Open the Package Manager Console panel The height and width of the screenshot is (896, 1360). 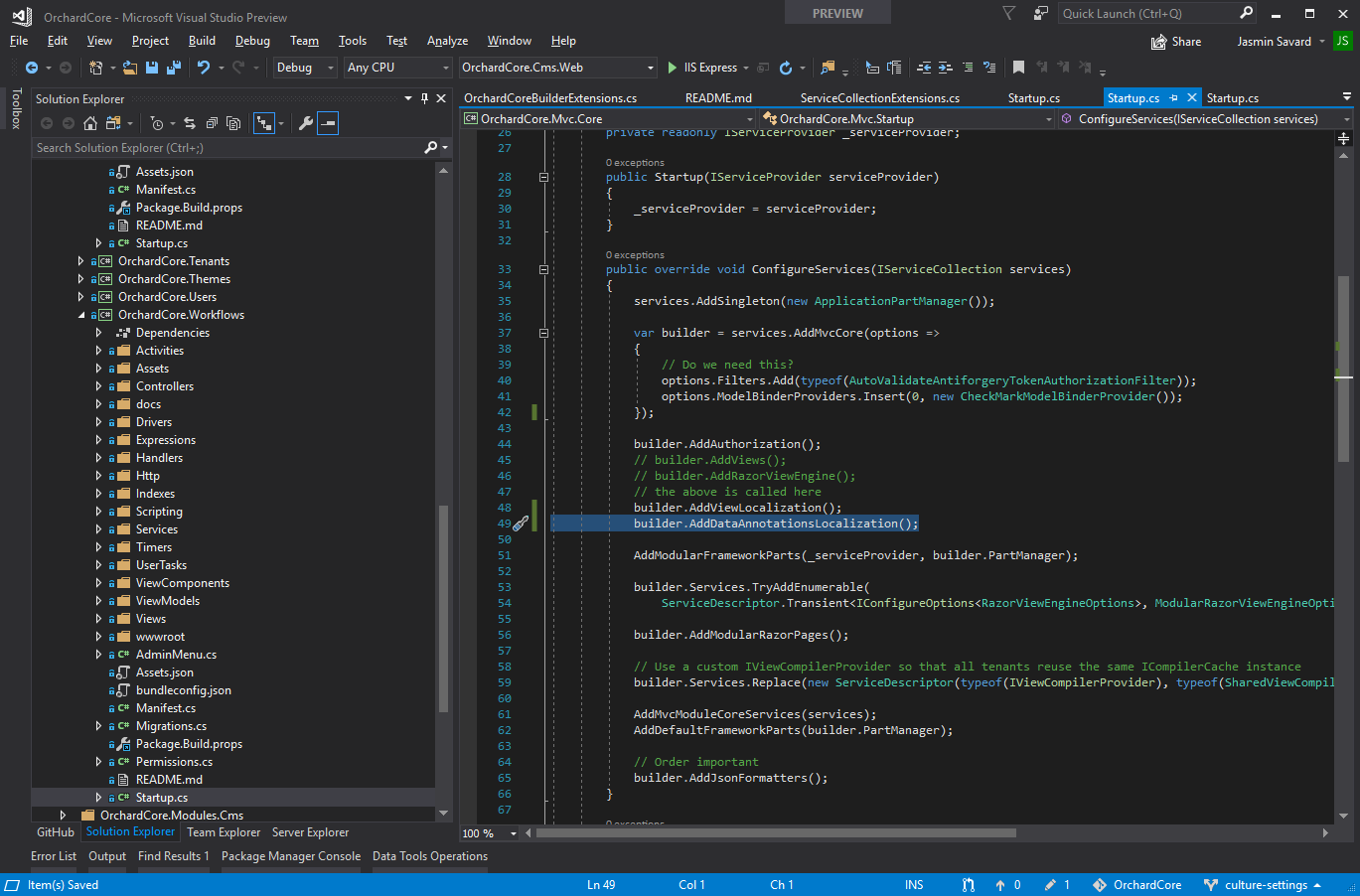(290, 856)
